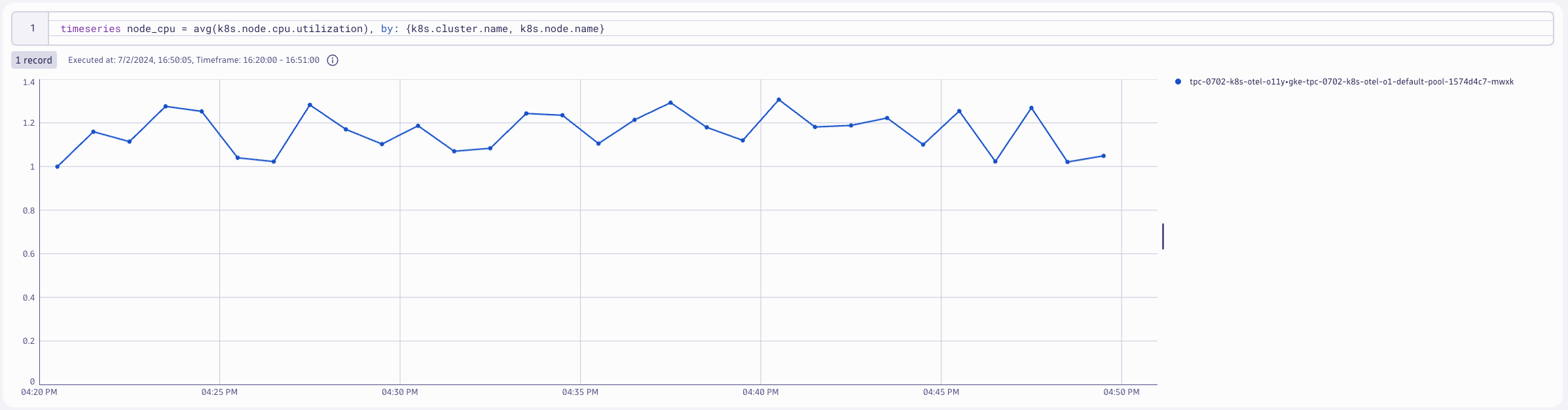This screenshot has height=410, width=1568.
Task: Click the blue legend dot for the node series
Action: [x=1178, y=82]
